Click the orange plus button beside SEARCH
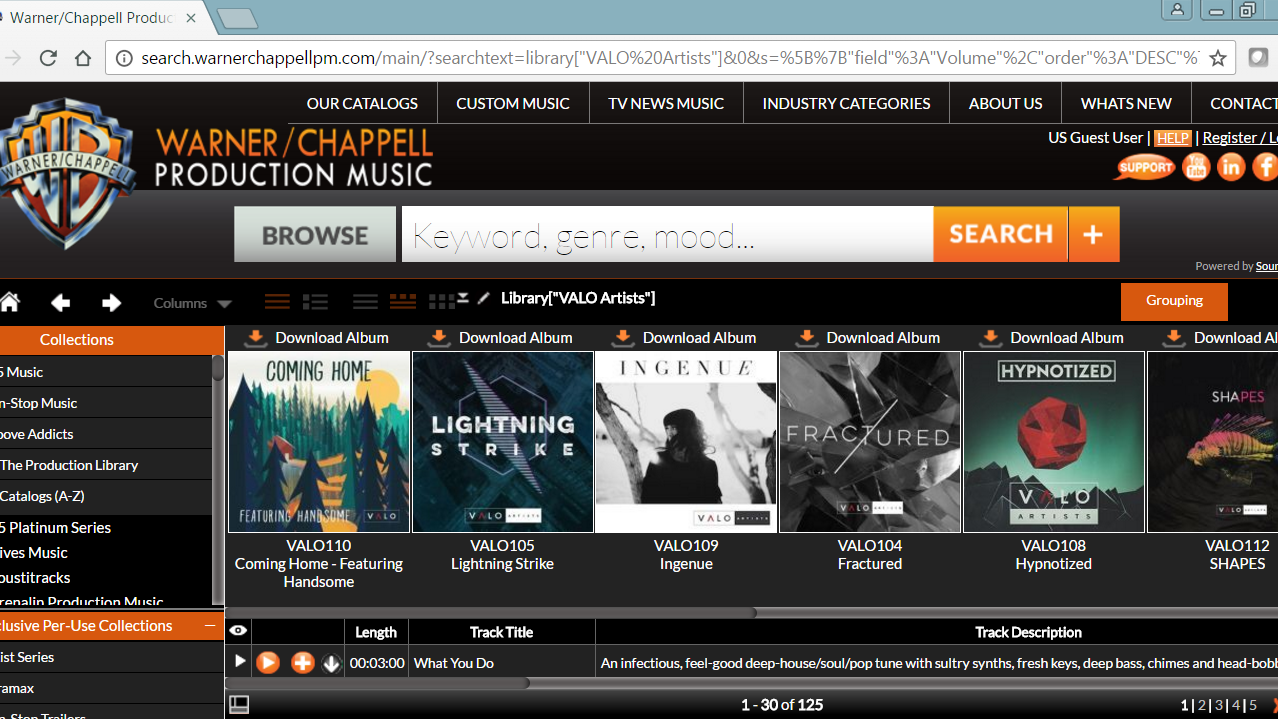1278x719 pixels. (x=1094, y=234)
